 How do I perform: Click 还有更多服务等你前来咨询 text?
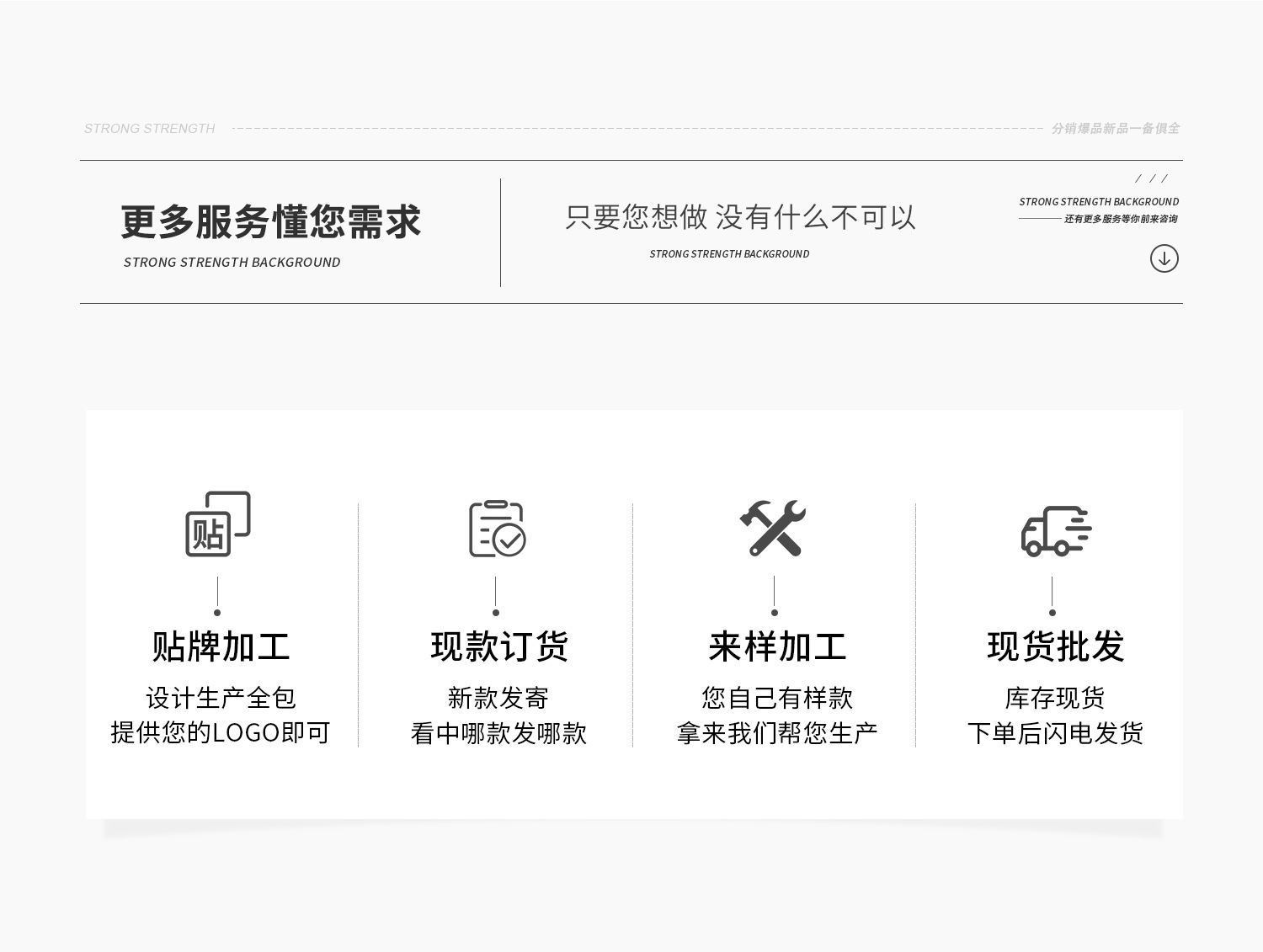tap(1120, 219)
